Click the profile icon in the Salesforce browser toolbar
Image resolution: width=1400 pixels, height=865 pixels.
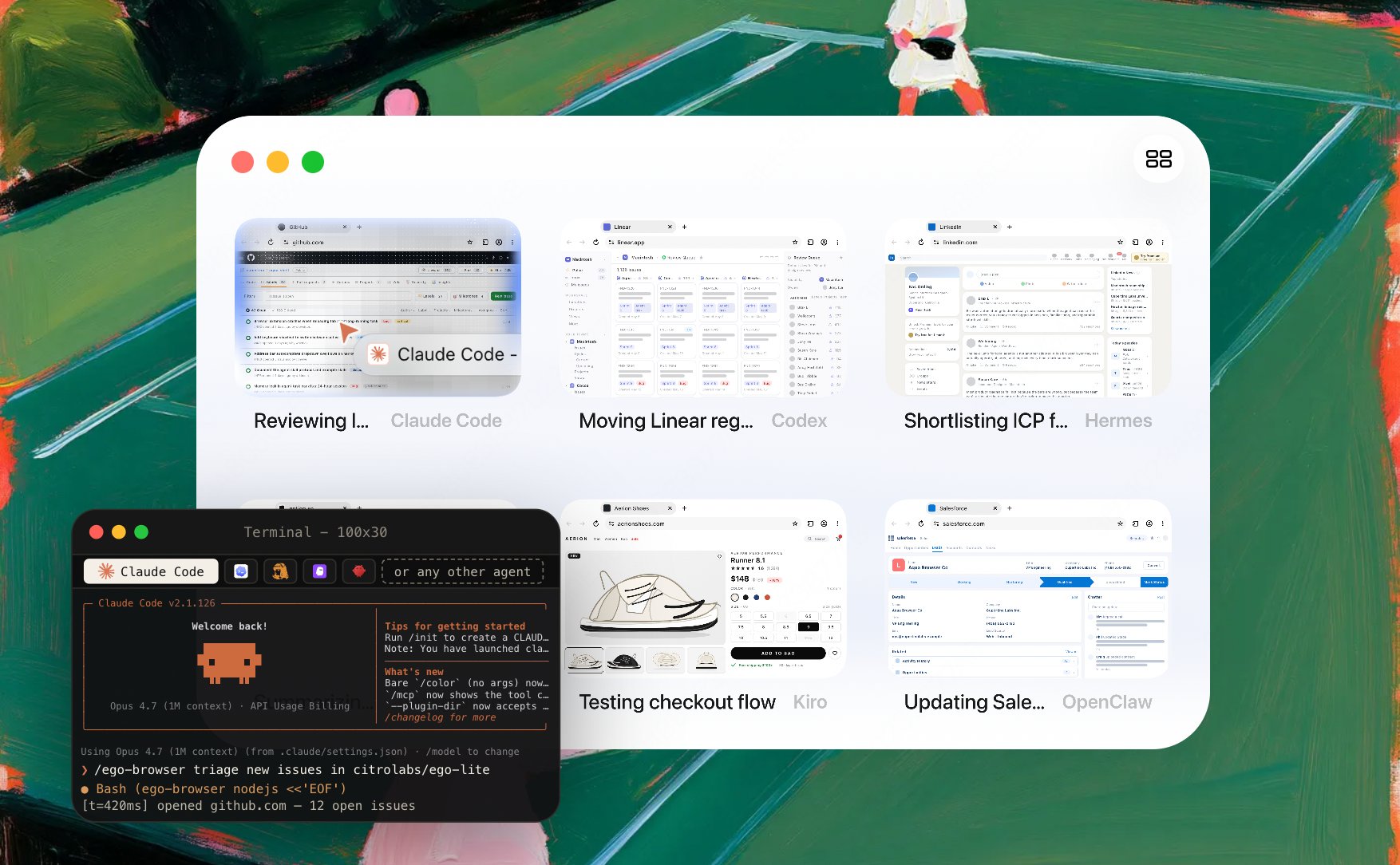(1149, 523)
